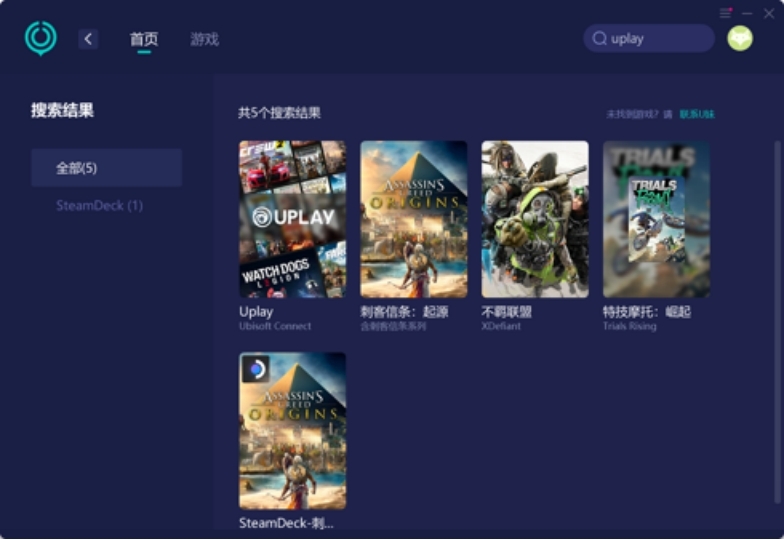The image size is (784, 540).
Task: Minimize the window
Action: 747,14
